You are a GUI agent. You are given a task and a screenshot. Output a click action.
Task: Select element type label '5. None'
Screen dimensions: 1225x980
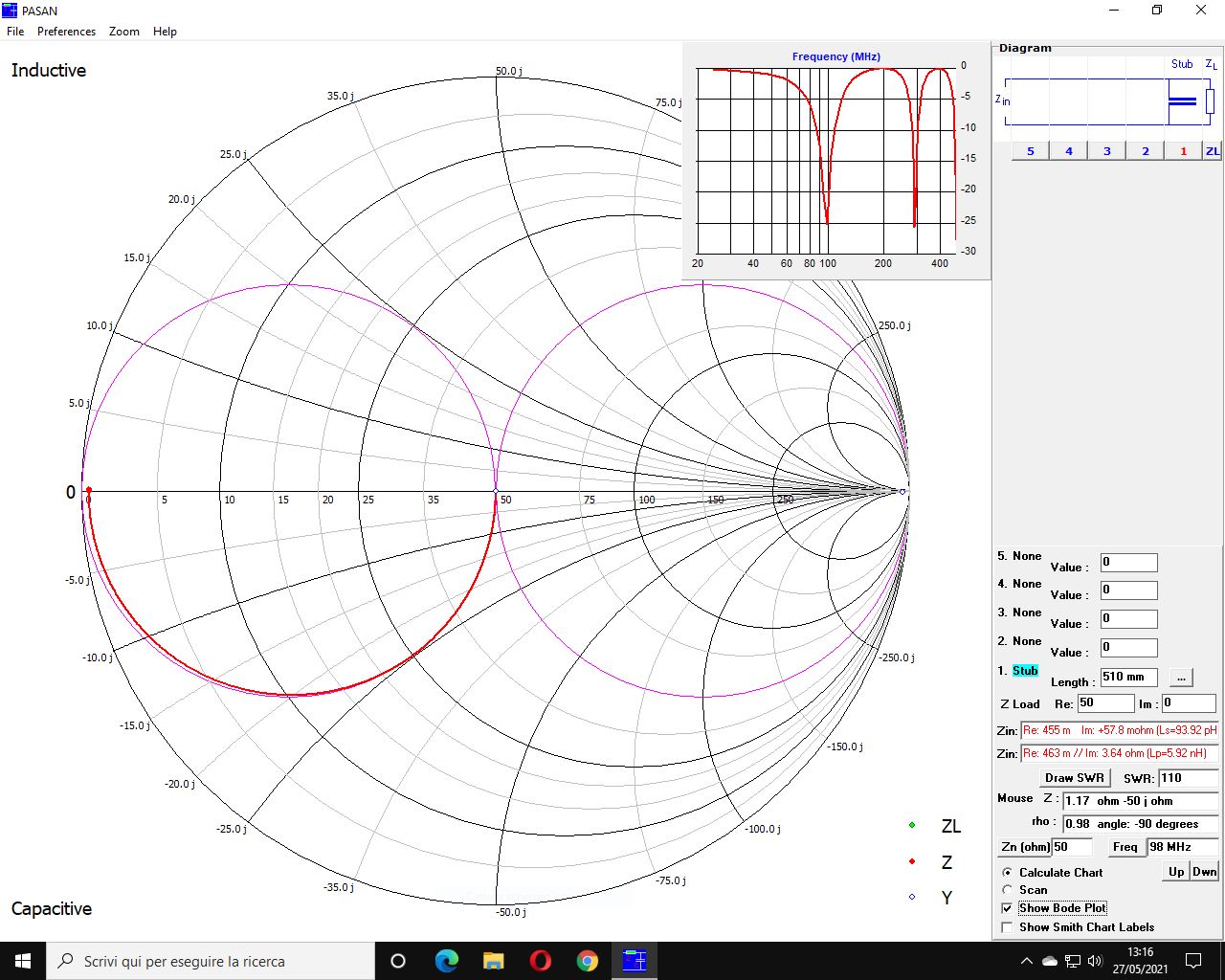[1019, 556]
